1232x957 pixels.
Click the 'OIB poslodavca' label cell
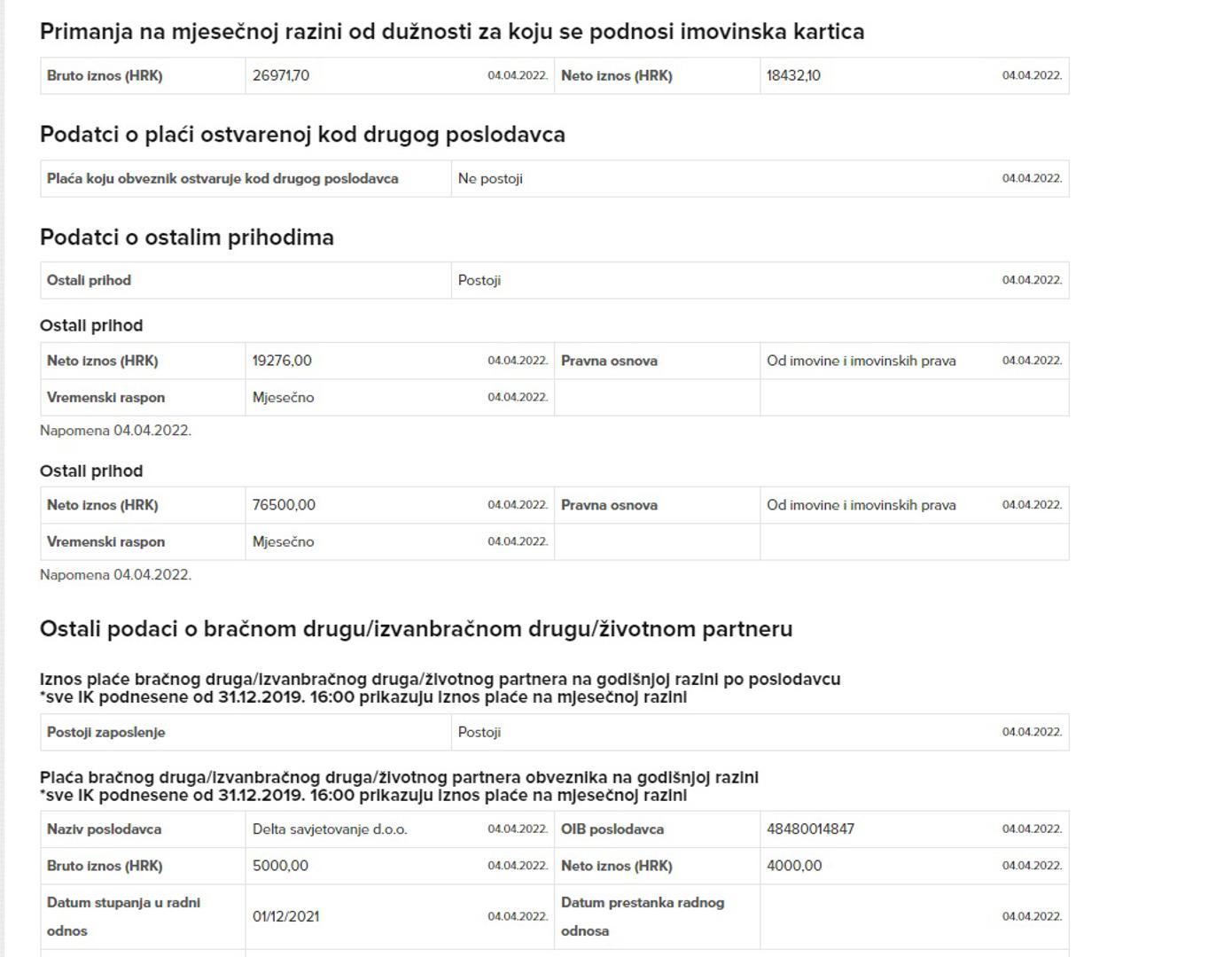612,829
